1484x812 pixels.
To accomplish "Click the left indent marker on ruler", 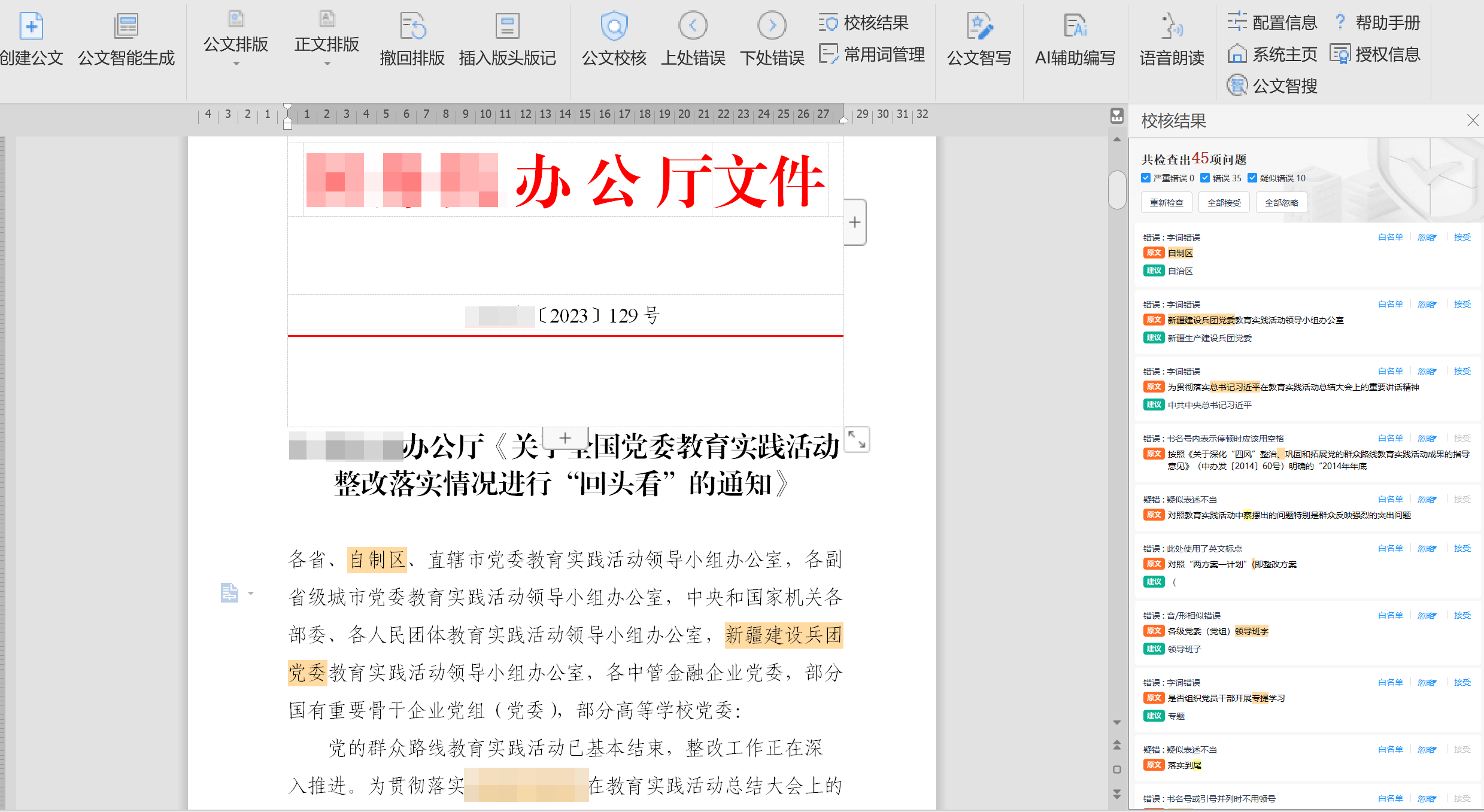I will pos(287,116).
